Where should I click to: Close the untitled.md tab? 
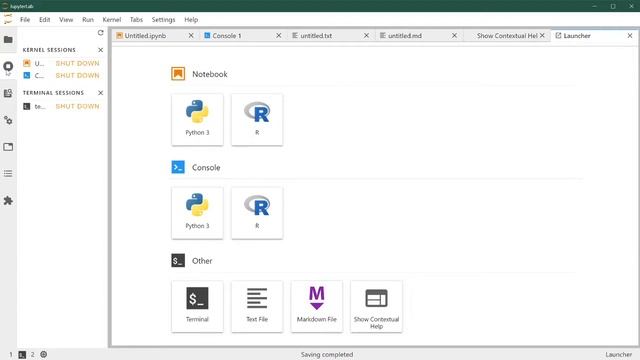[454, 36]
